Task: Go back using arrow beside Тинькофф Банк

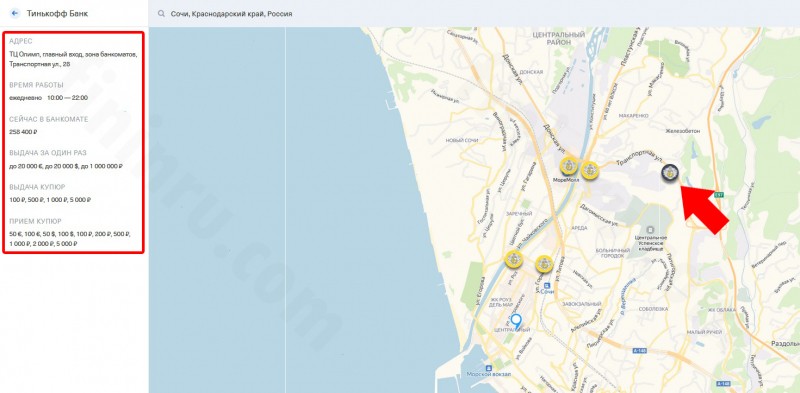Action: click(14, 13)
